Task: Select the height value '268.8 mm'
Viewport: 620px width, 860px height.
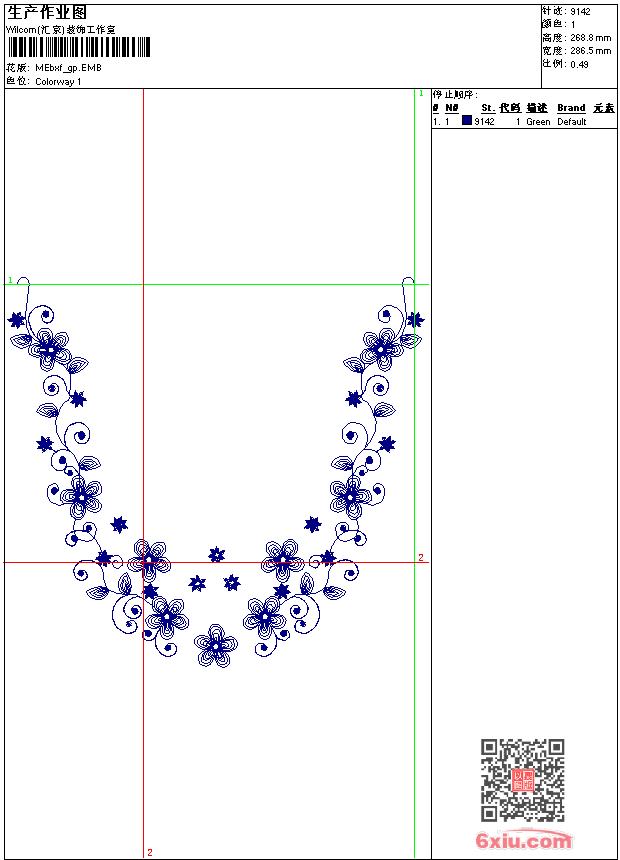Action: click(590, 38)
